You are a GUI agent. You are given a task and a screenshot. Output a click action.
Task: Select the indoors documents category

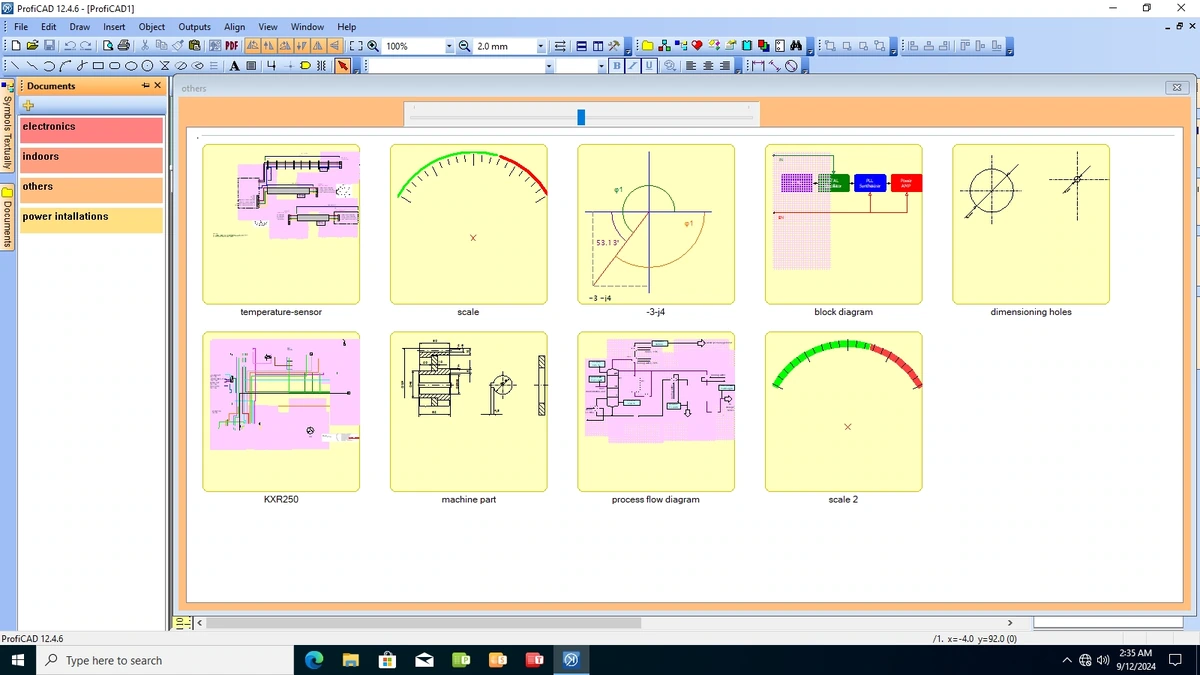pos(91,160)
